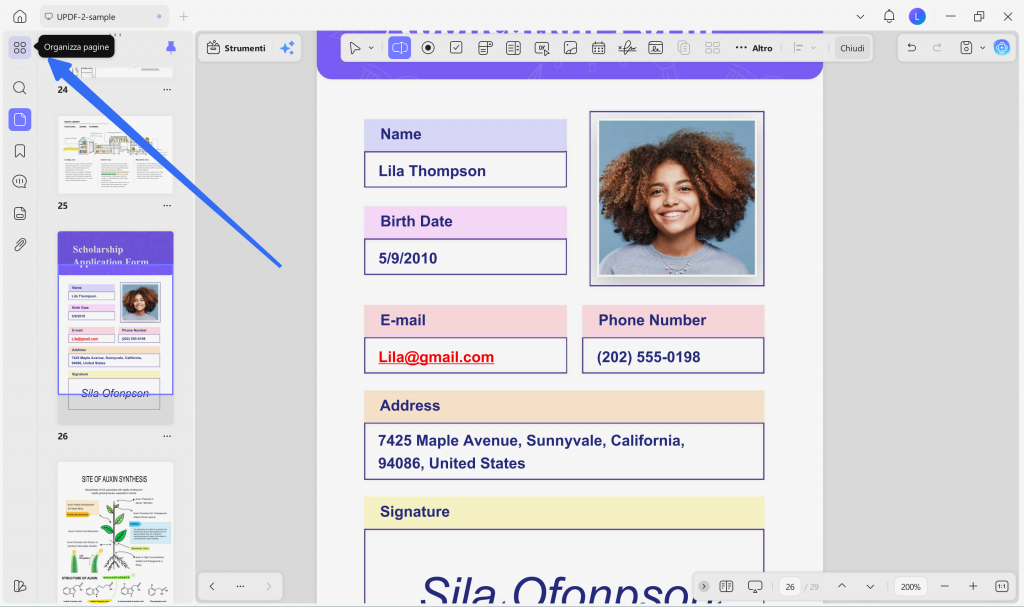Select the signature field form tool
This screenshot has width=1024, height=607.
(627, 48)
